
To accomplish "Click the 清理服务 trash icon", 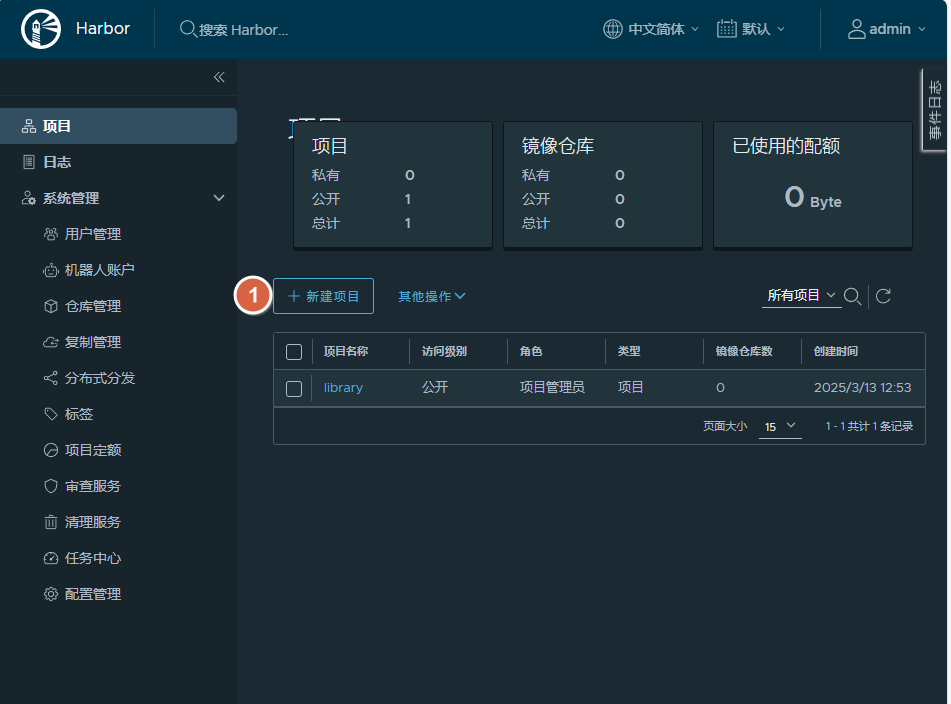I will click(51, 522).
